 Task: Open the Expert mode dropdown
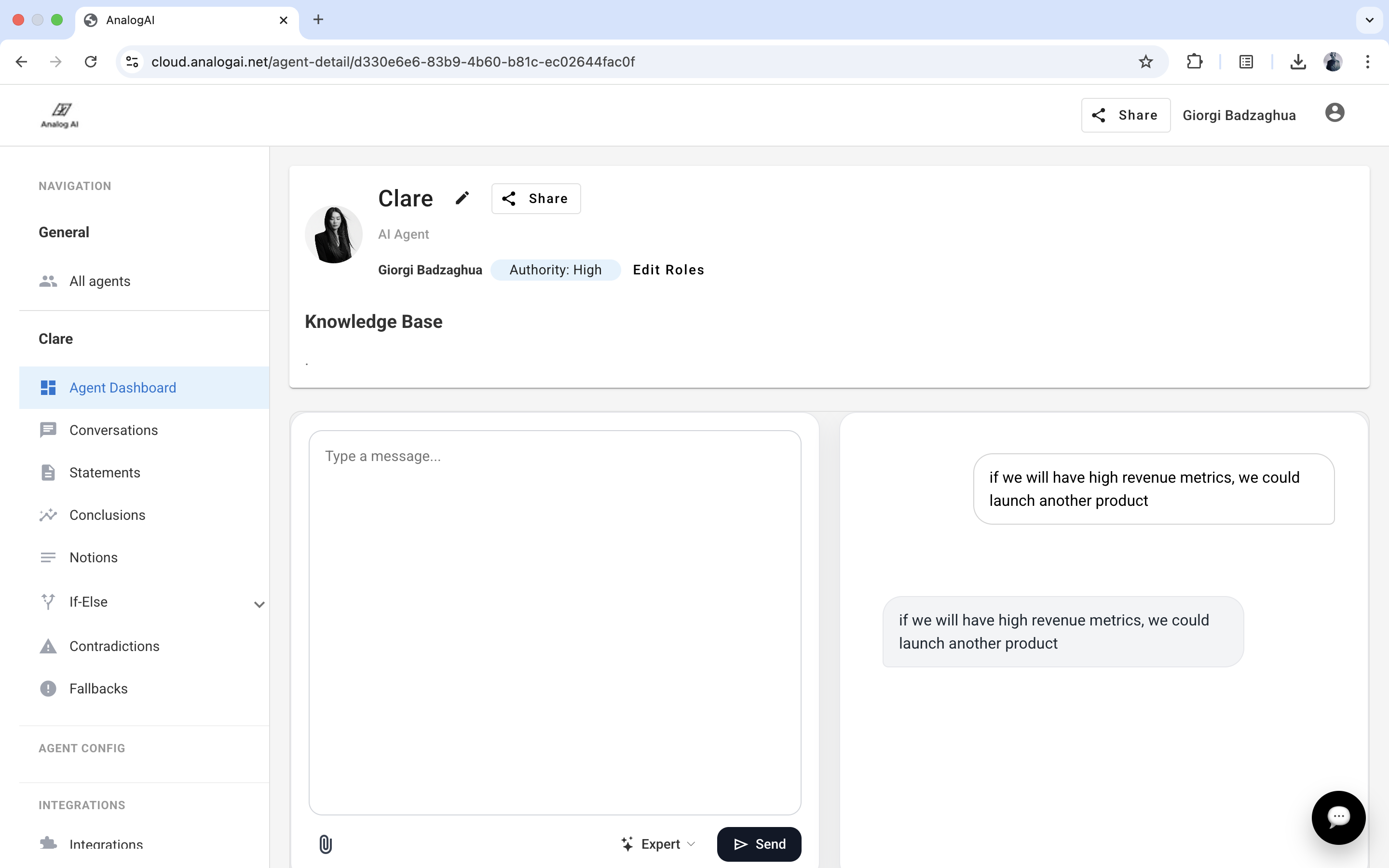658,844
